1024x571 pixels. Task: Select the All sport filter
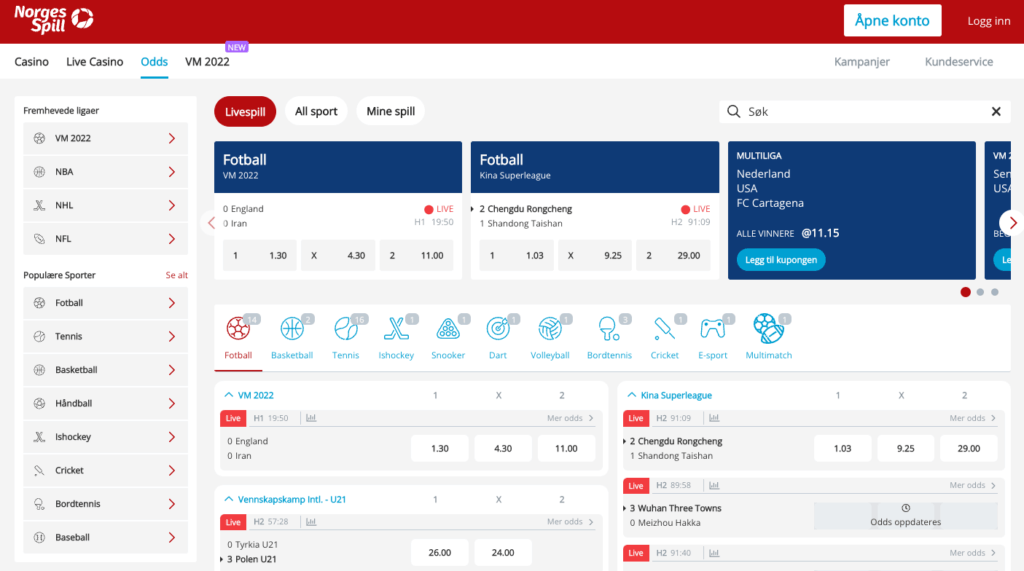316,112
